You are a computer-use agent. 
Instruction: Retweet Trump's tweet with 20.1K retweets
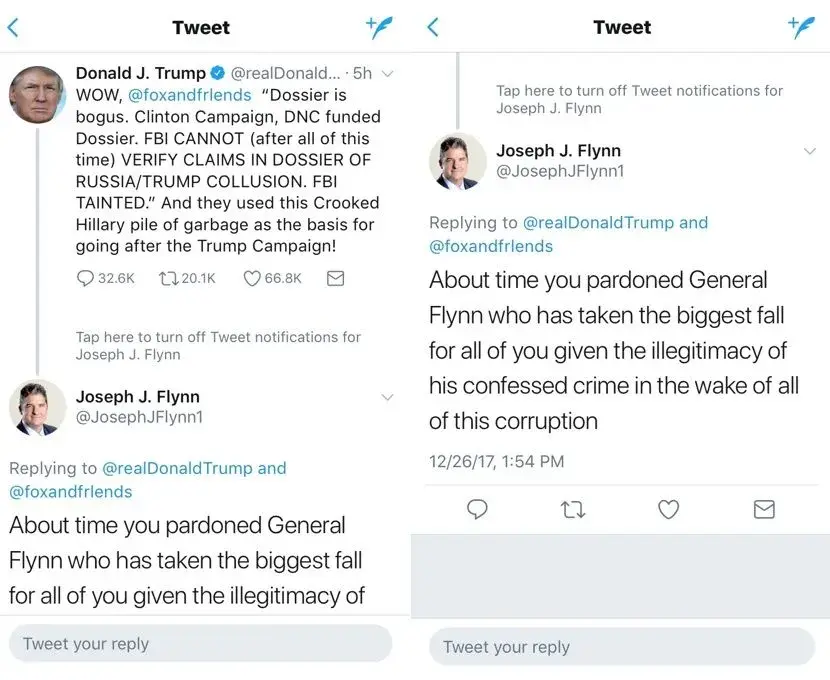pyautogui.click(x=168, y=278)
